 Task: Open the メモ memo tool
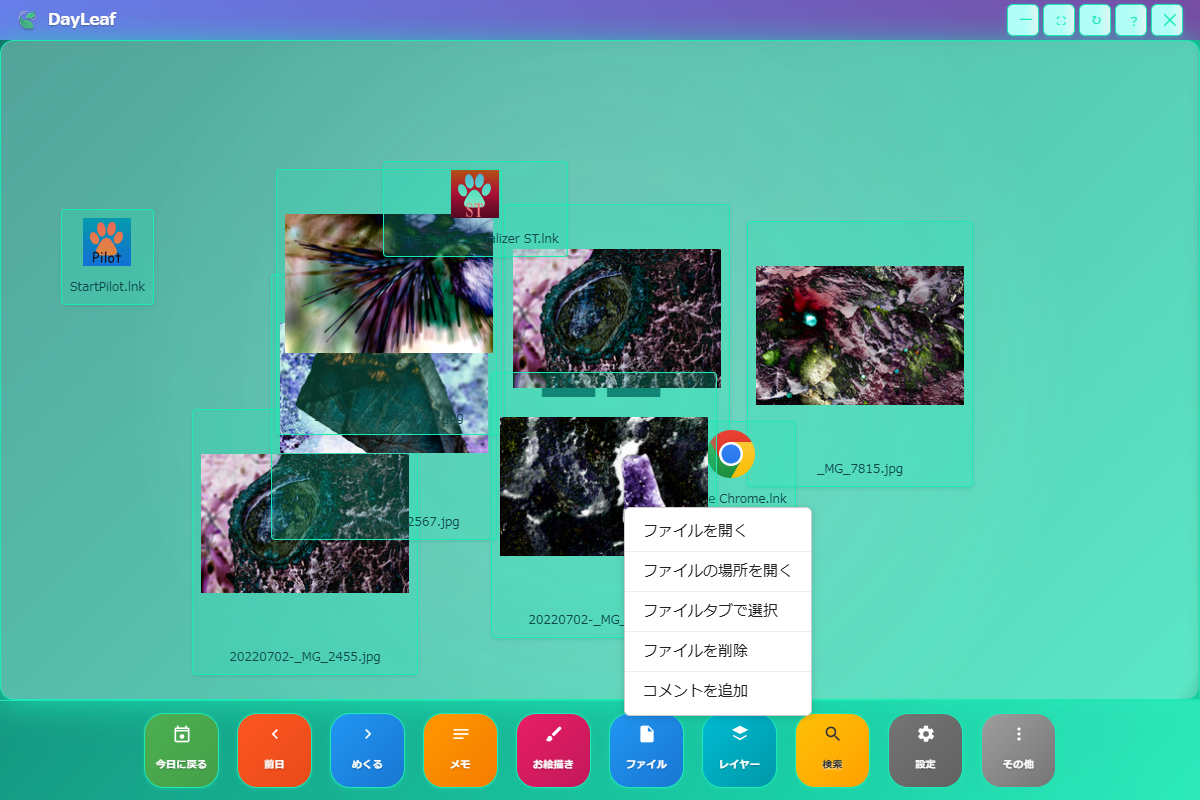pyautogui.click(x=460, y=750)
